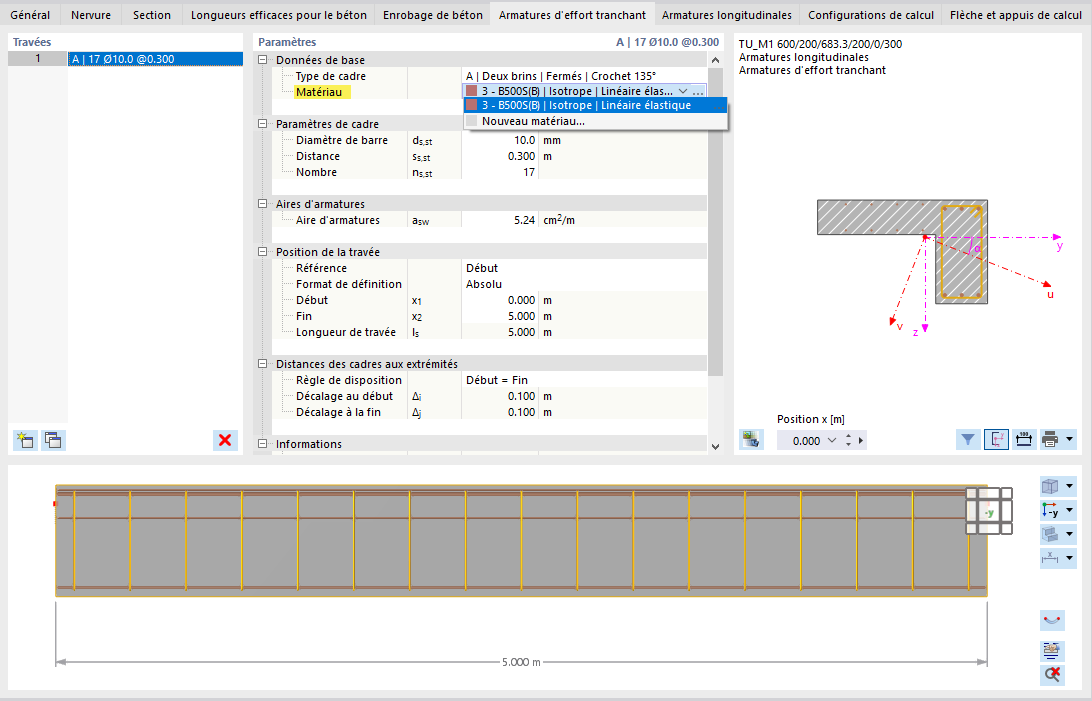Open the Enrobage de béton tab

point(432,15)
